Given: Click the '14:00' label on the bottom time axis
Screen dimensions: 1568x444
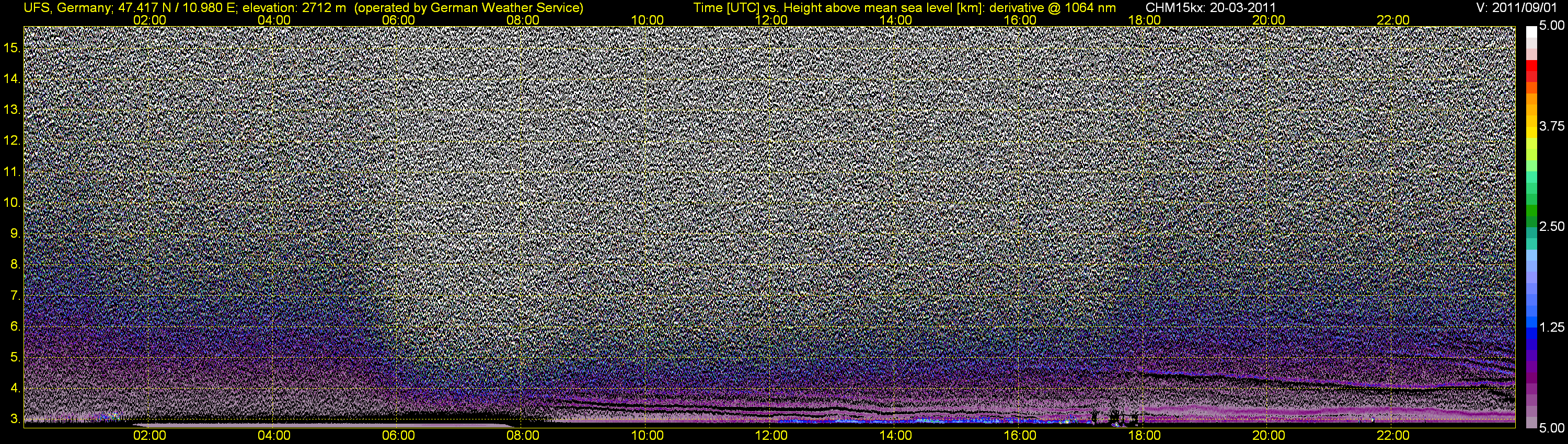Looking at the screenshot, I should click(x=896, y=436).
